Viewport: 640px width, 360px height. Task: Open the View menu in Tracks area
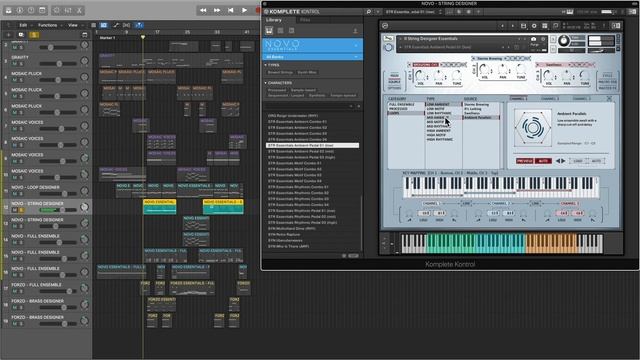click(x=73, y=25)
